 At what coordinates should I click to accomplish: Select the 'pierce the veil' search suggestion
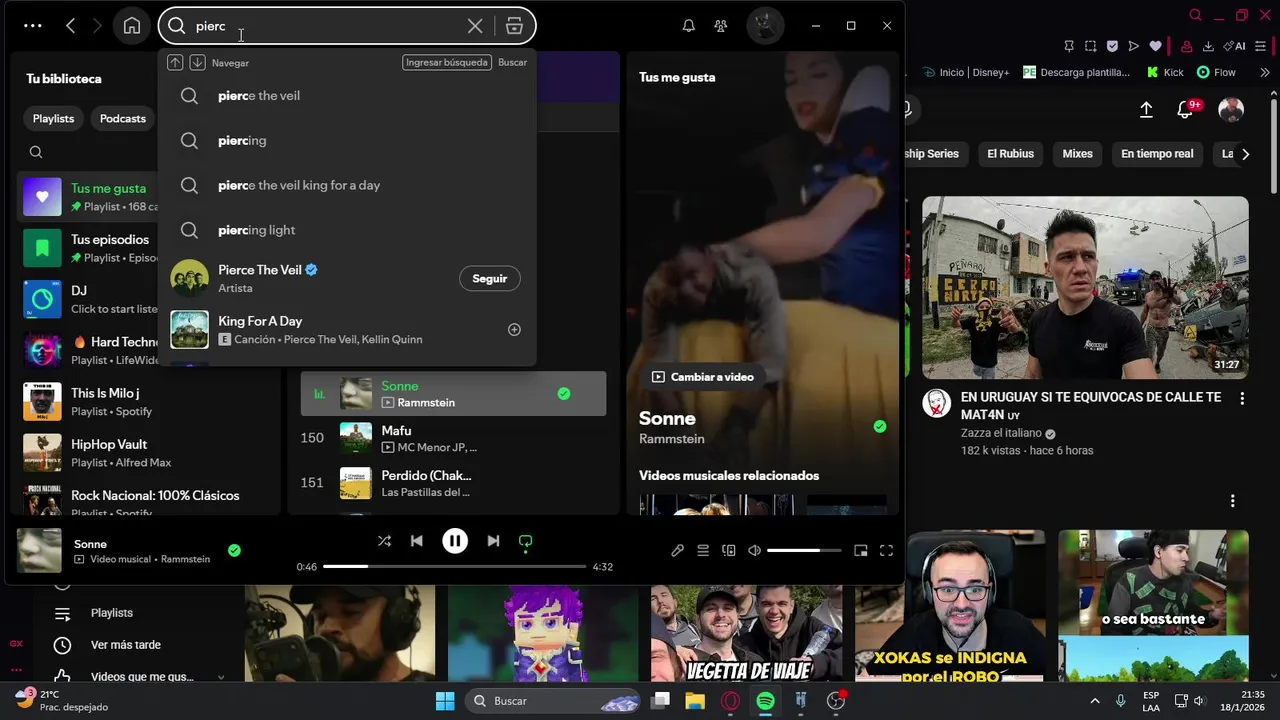tap(347, 96)
